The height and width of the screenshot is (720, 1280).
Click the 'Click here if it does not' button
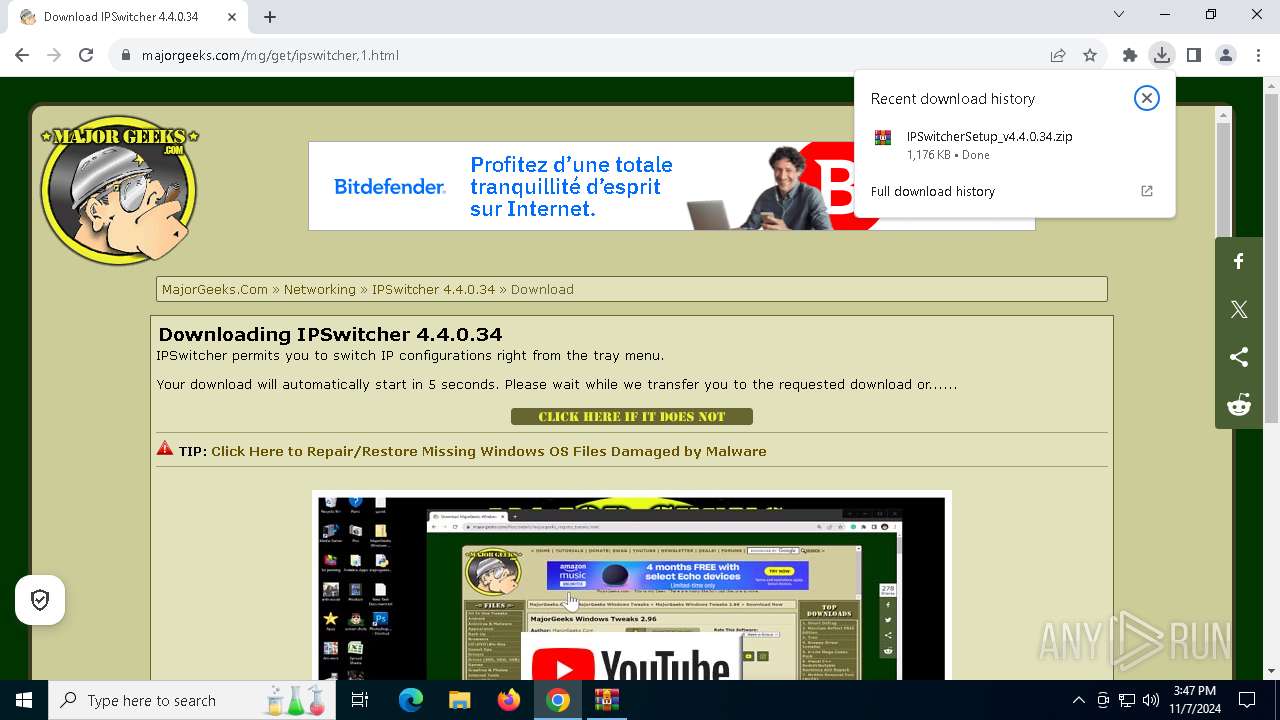[632, 417]
